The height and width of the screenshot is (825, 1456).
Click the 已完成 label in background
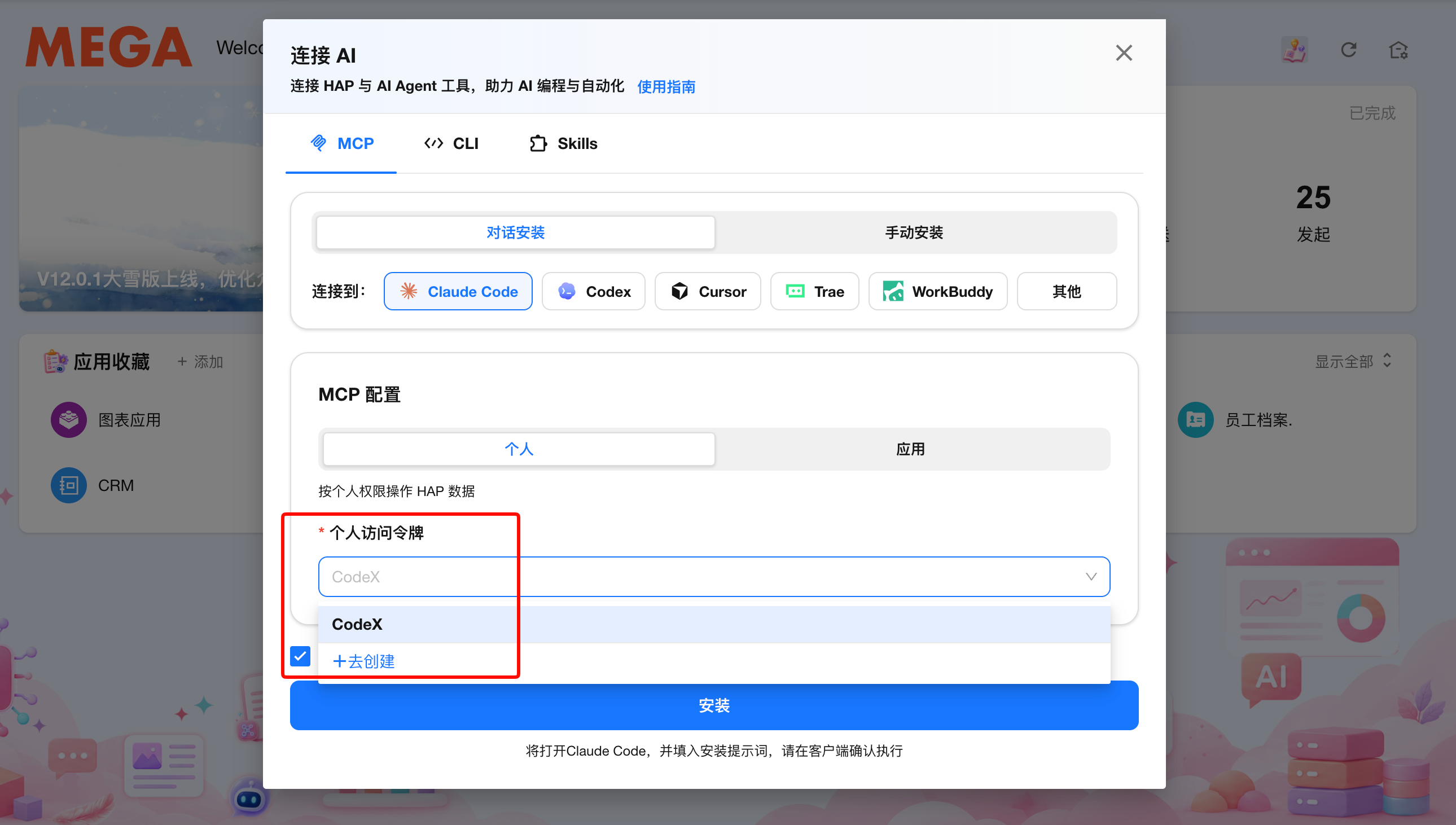pos(1372,113)
